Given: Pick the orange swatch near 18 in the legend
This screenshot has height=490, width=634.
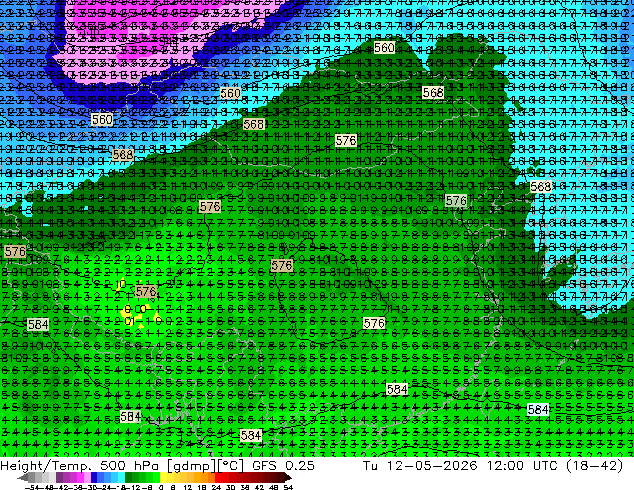Looking at the screenshot, I should [x=205, y=478].
